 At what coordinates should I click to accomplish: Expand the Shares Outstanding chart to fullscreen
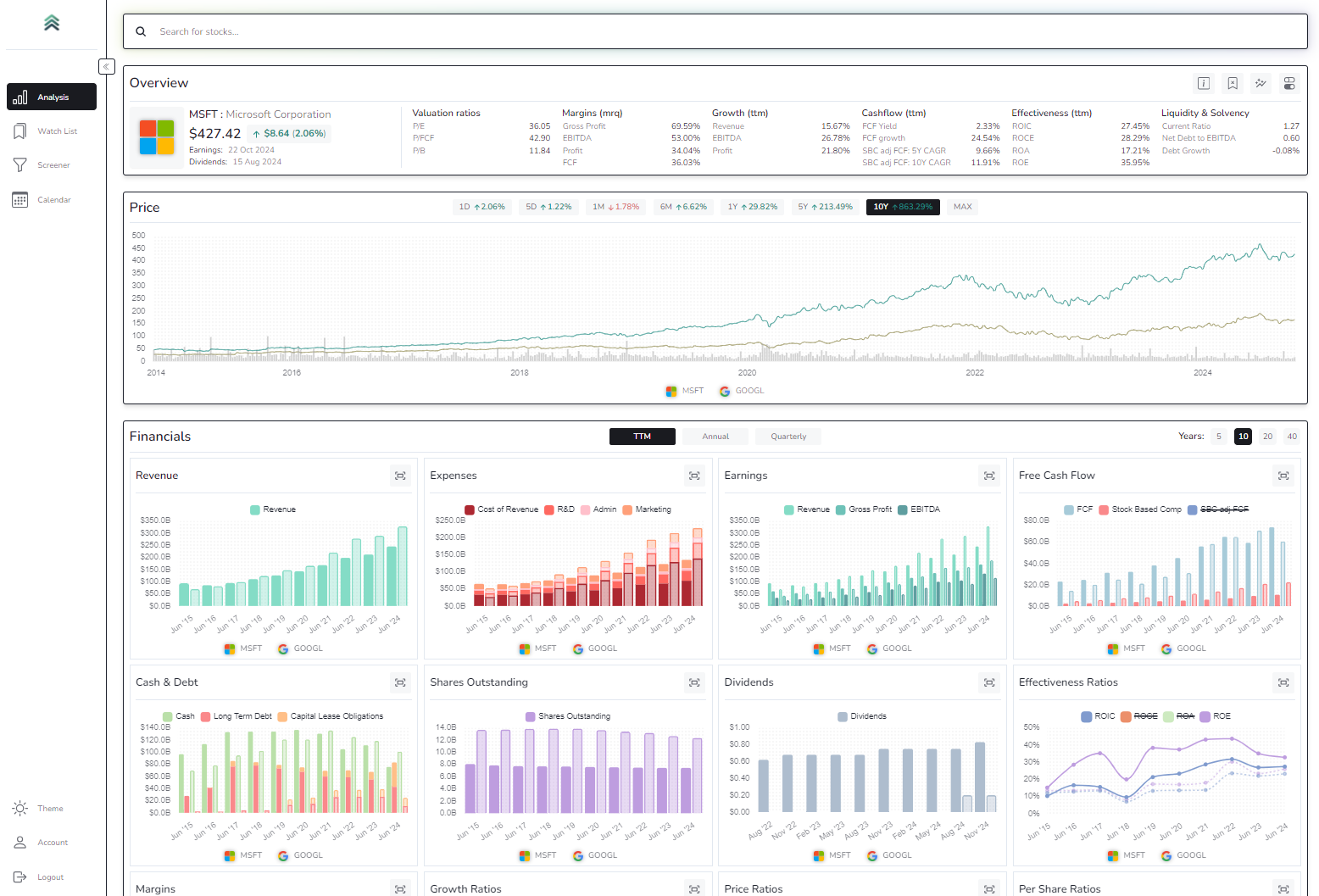[694, 682]
